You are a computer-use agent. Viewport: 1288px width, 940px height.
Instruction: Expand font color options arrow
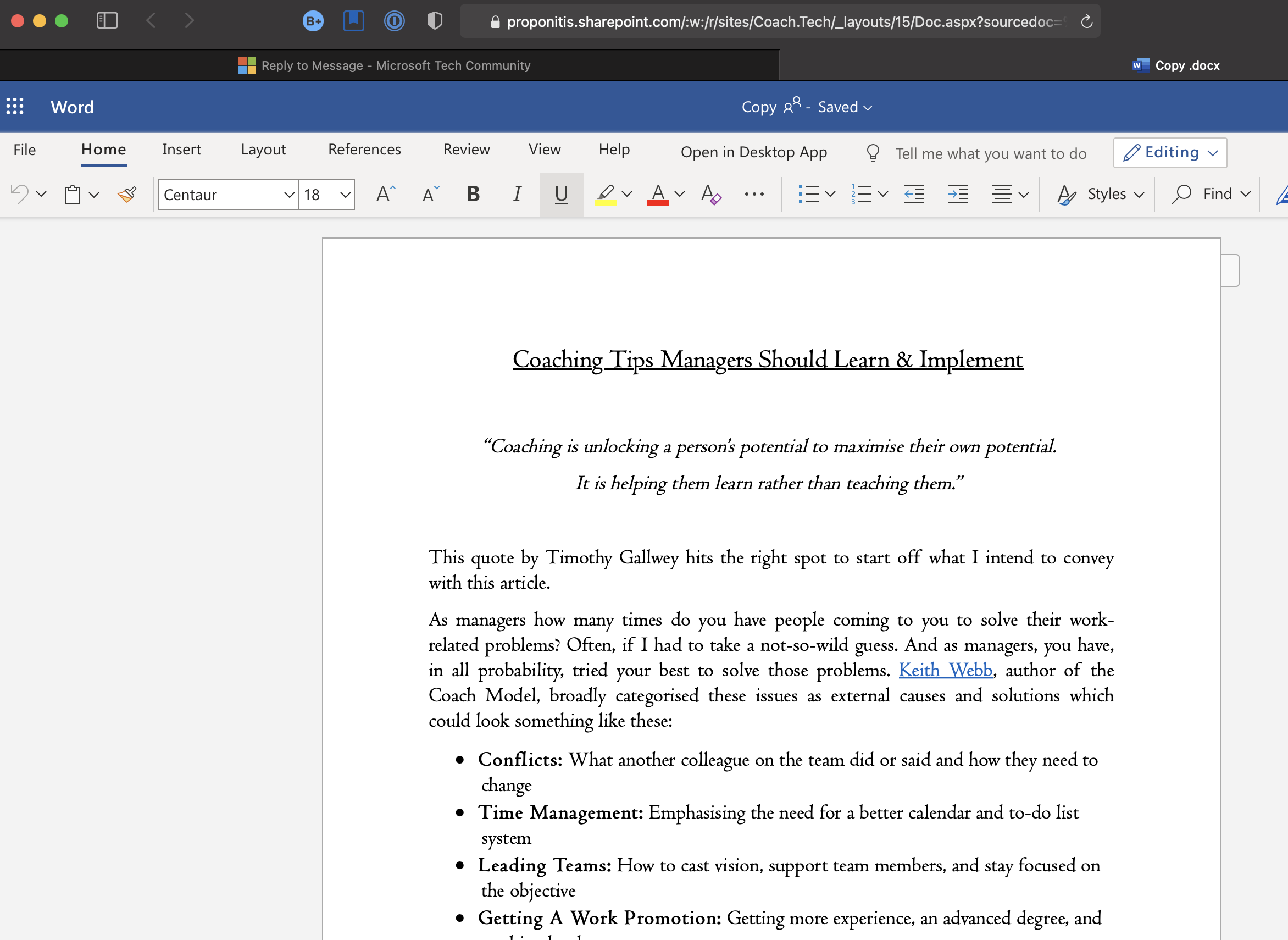pyautogui.click(x=680, y=194)
